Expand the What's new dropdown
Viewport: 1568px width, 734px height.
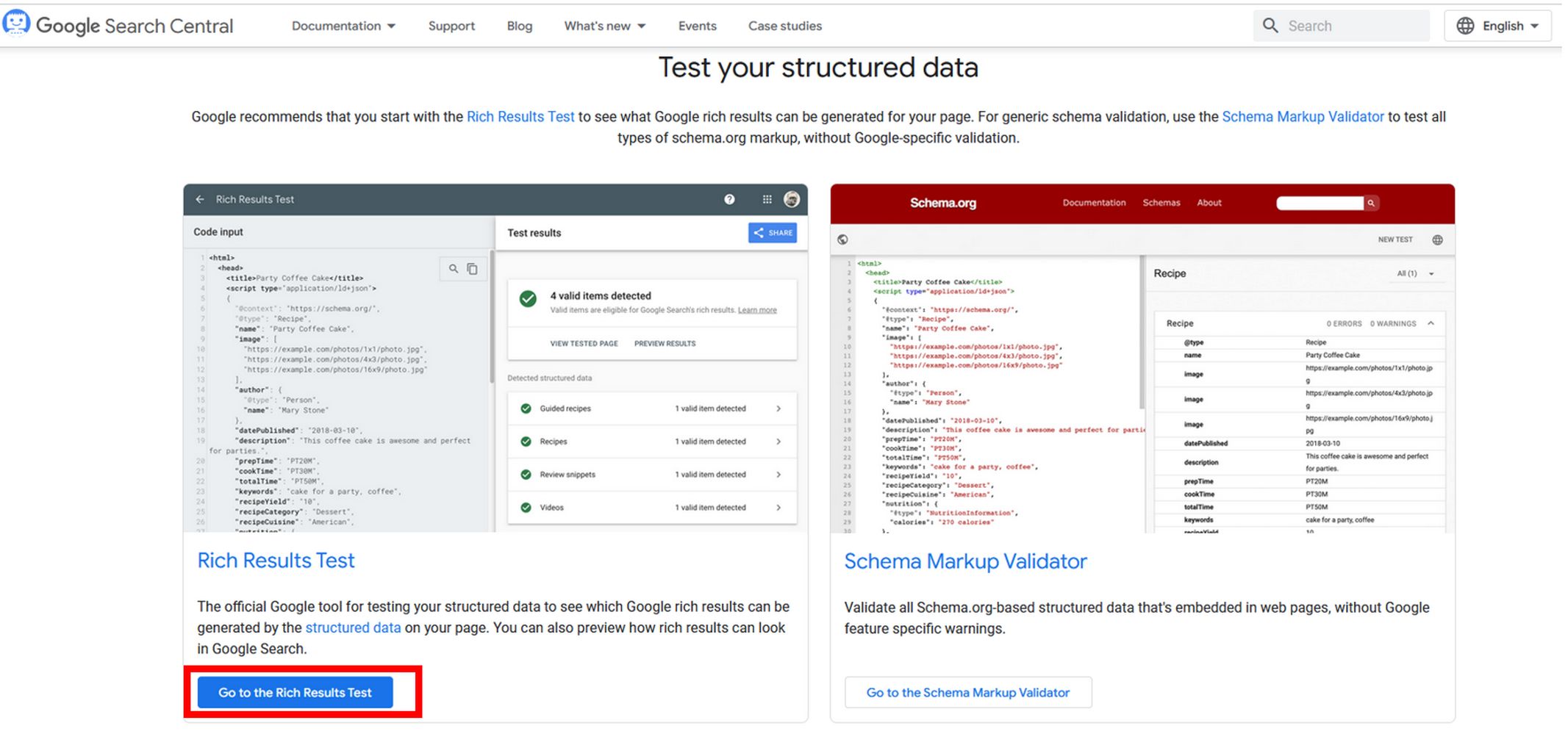604,26
